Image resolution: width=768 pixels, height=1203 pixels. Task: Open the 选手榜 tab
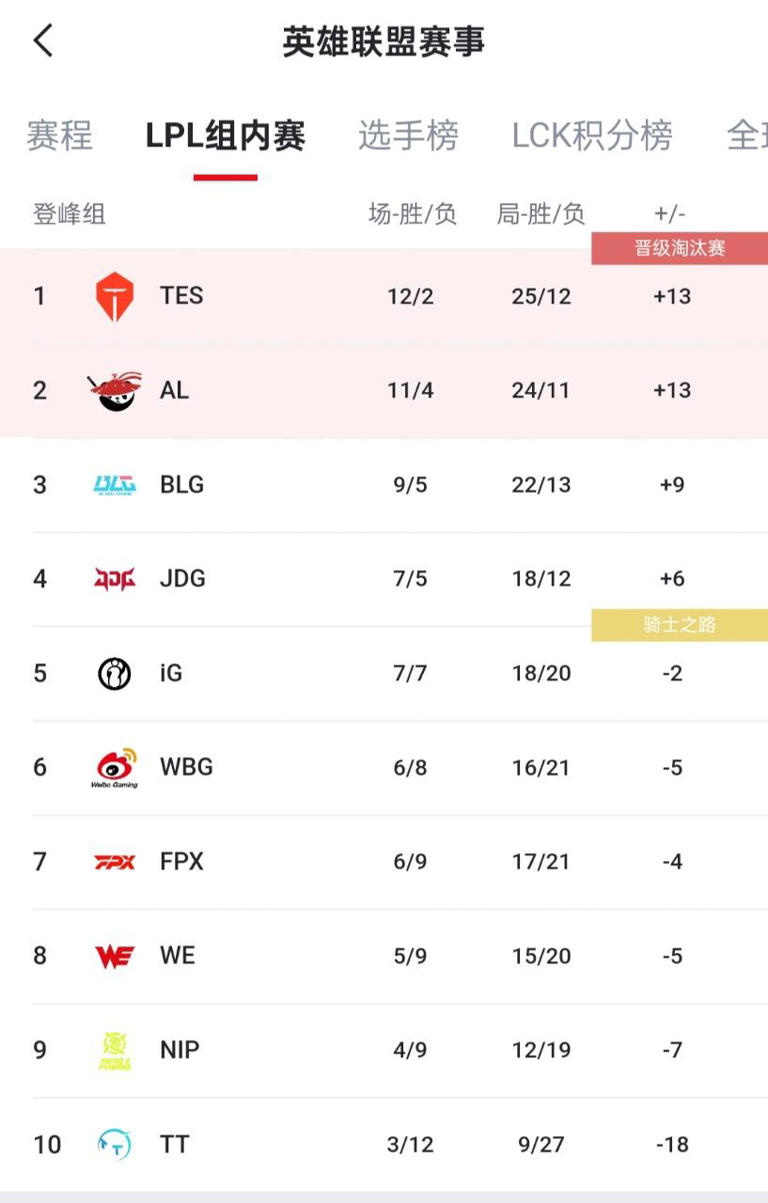coord(408,135)
